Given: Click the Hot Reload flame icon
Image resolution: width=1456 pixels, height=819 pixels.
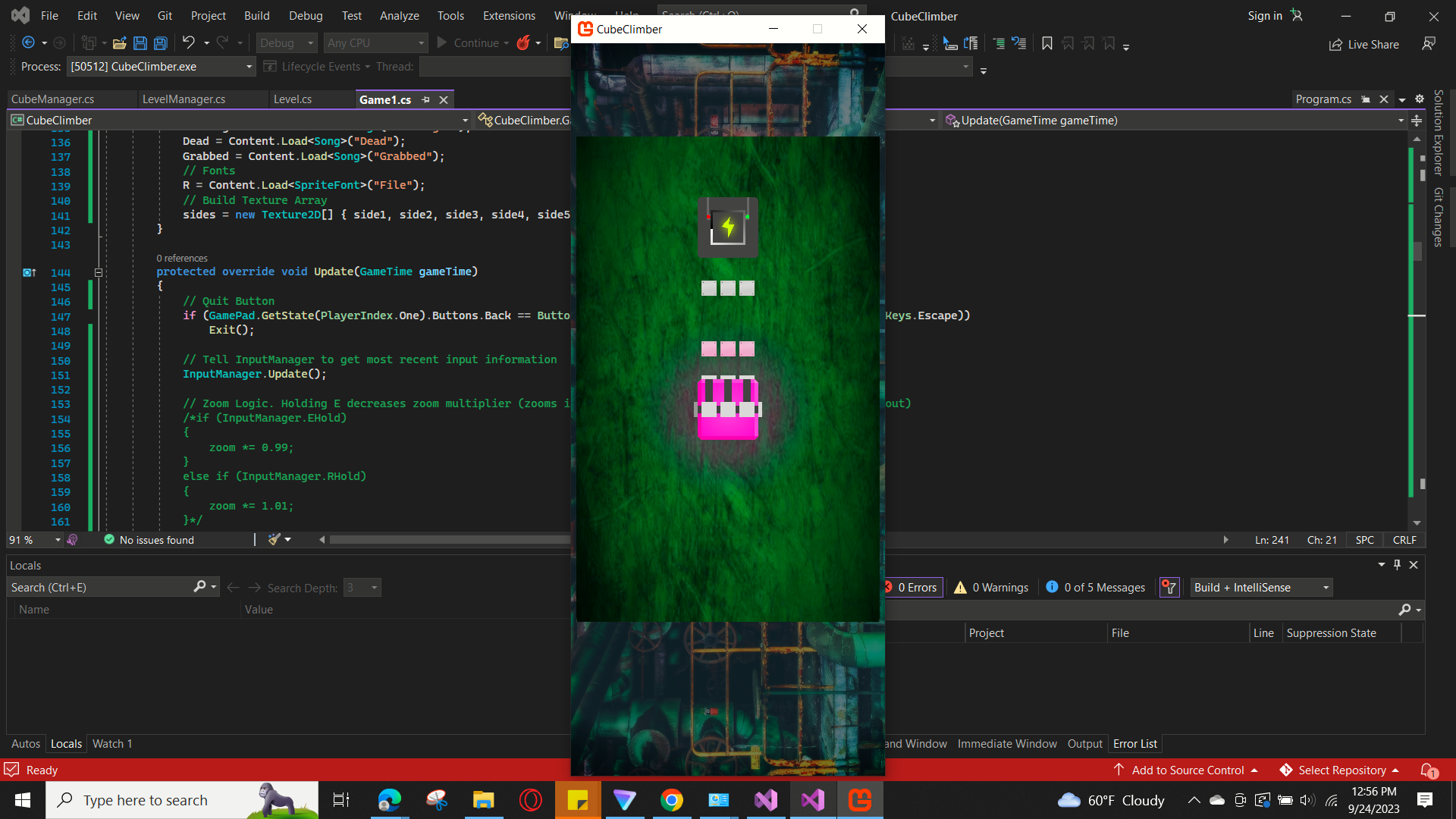Looking at the screenshot, I should [x=523, y=43].
